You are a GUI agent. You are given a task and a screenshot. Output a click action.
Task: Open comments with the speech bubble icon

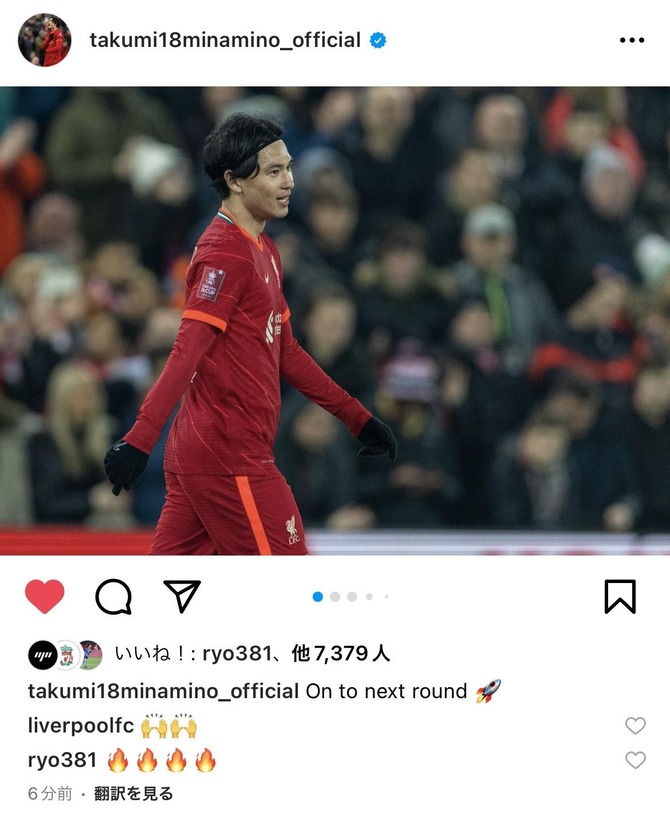point(113,597)
